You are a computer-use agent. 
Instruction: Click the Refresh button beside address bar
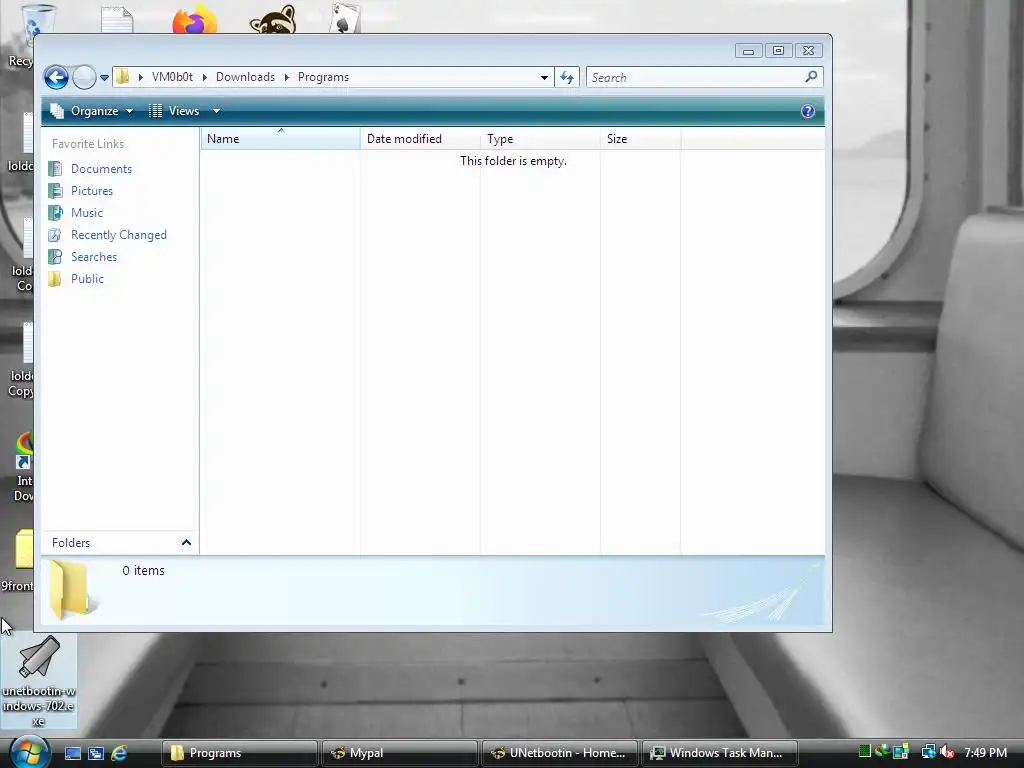point(567,77)
